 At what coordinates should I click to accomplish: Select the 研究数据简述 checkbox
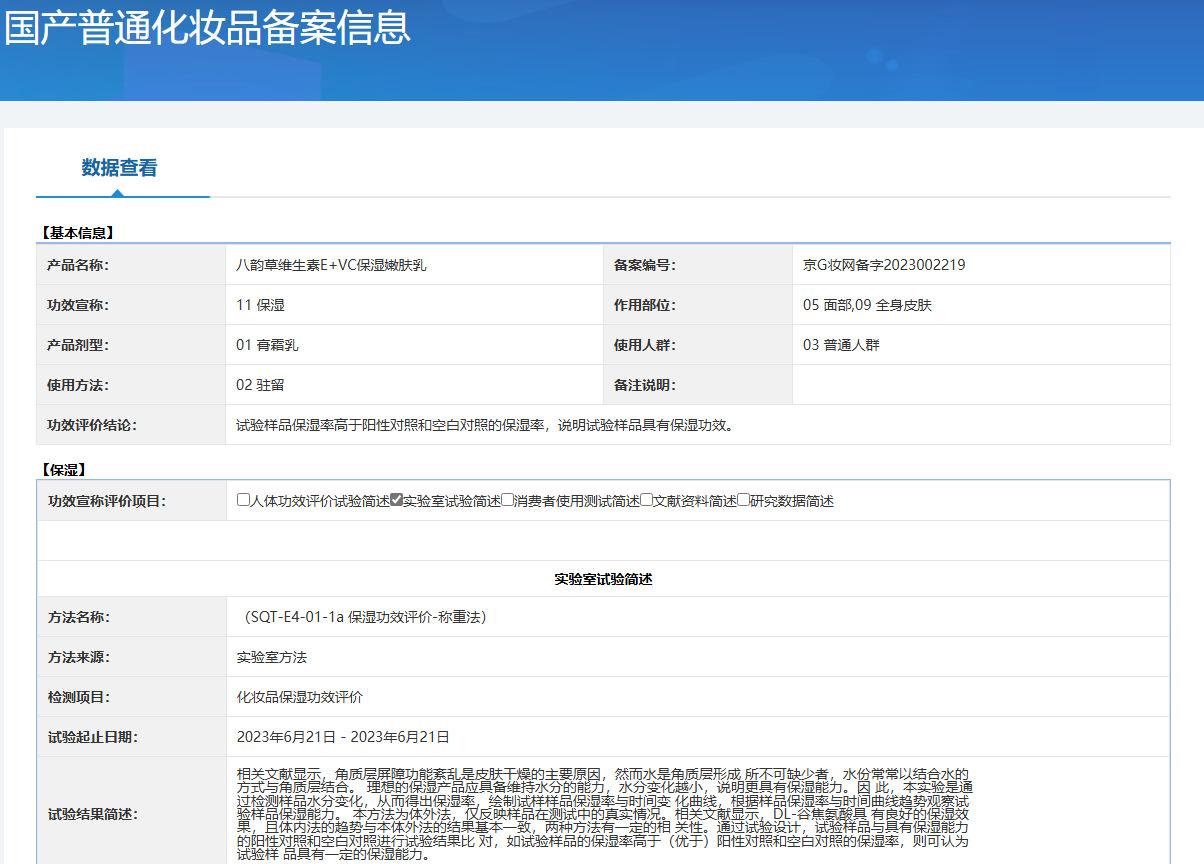tap(743, 500)
